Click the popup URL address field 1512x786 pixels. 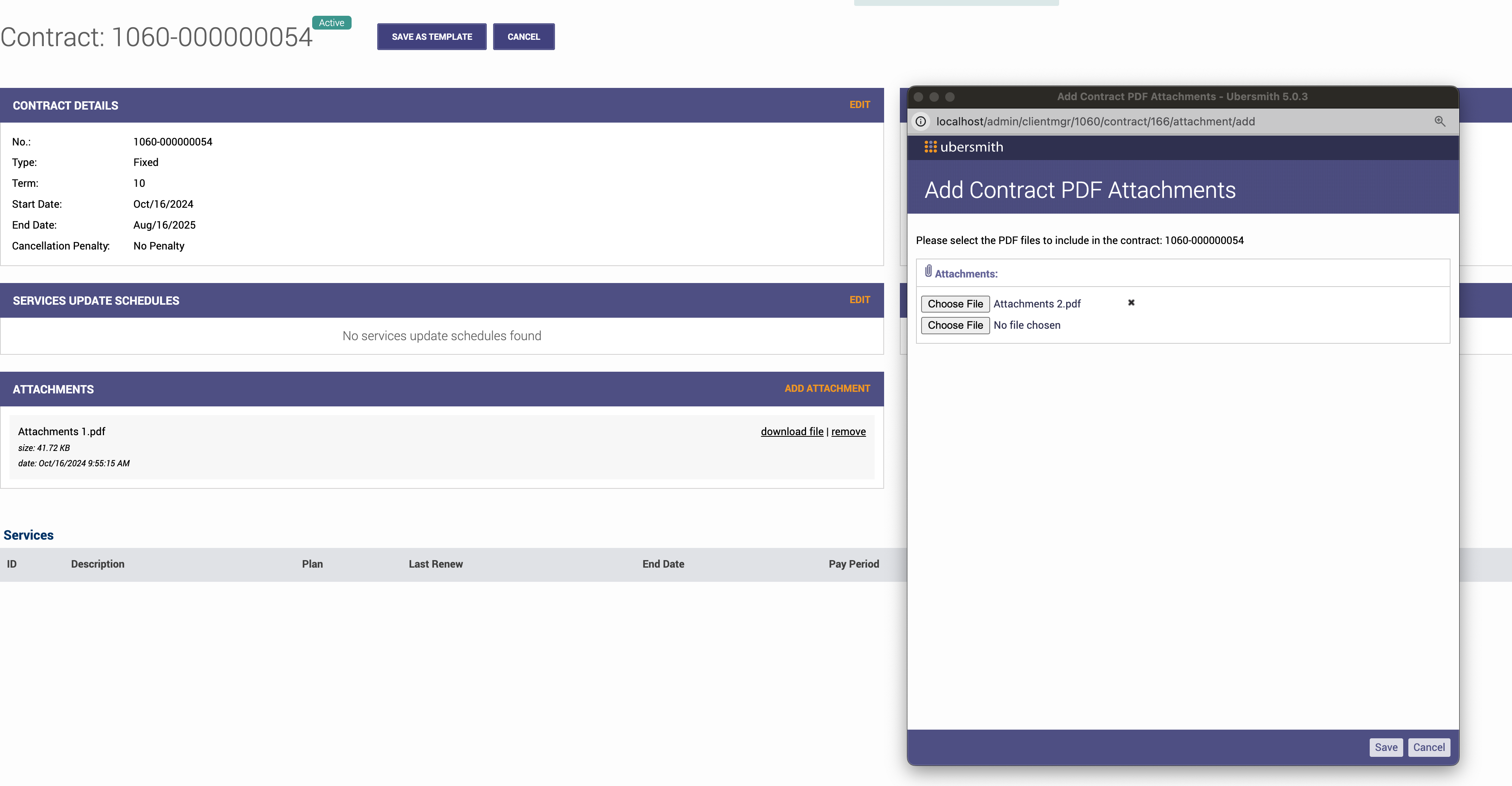click(x=1095, y=121)
